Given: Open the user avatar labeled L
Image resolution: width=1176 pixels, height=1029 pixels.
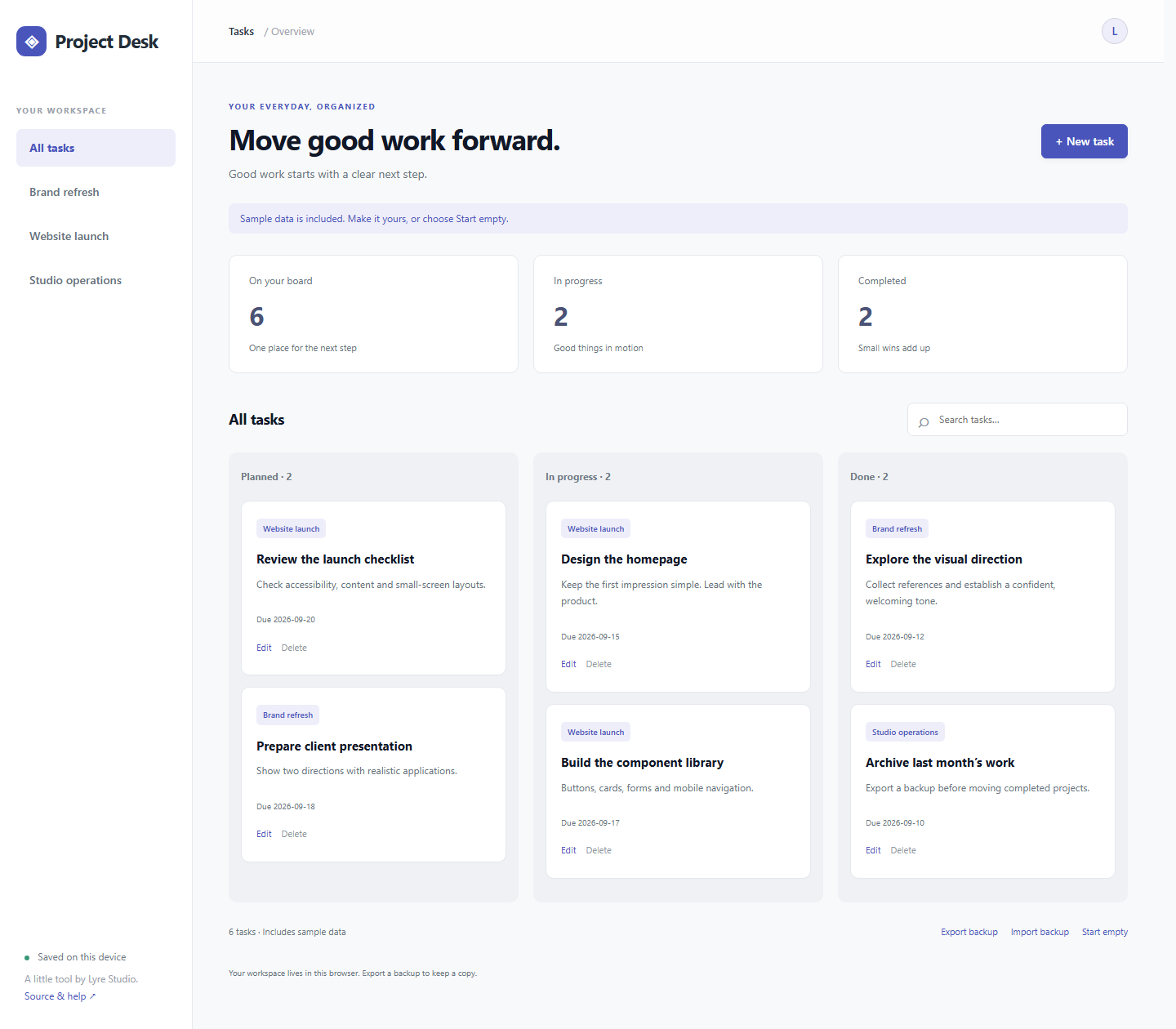Looking at the screenshot, I should tap(1114, 31).
